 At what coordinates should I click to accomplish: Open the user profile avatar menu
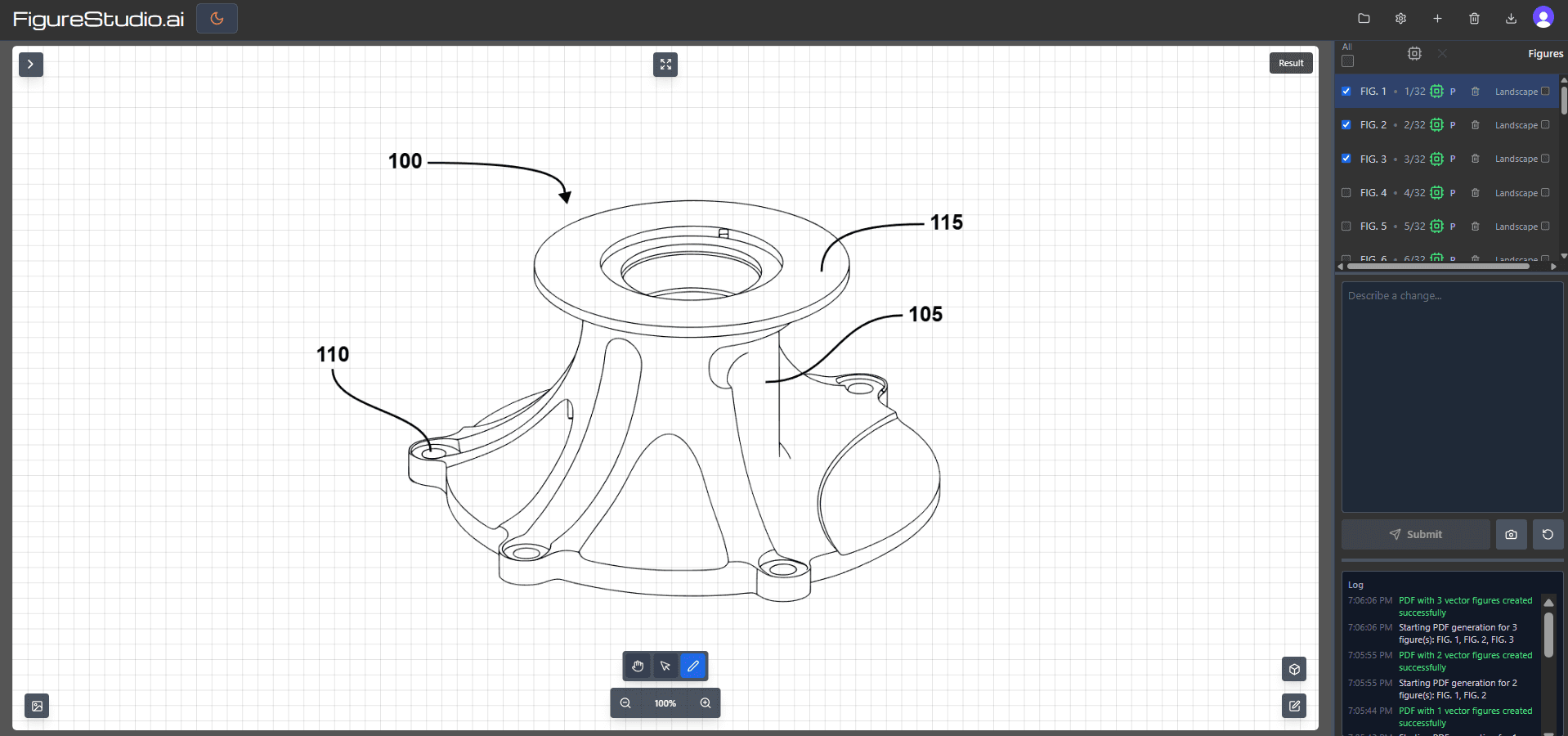[1543, 17]
